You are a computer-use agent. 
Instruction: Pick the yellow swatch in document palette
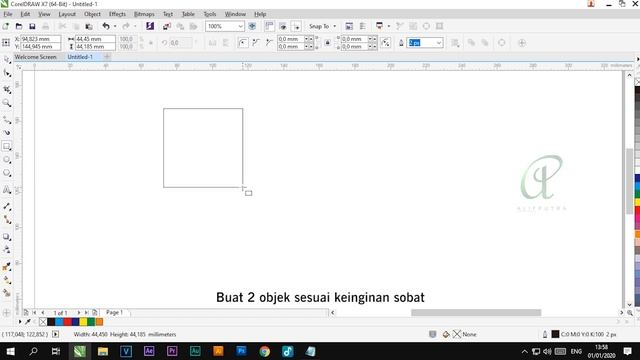(83, 322)
